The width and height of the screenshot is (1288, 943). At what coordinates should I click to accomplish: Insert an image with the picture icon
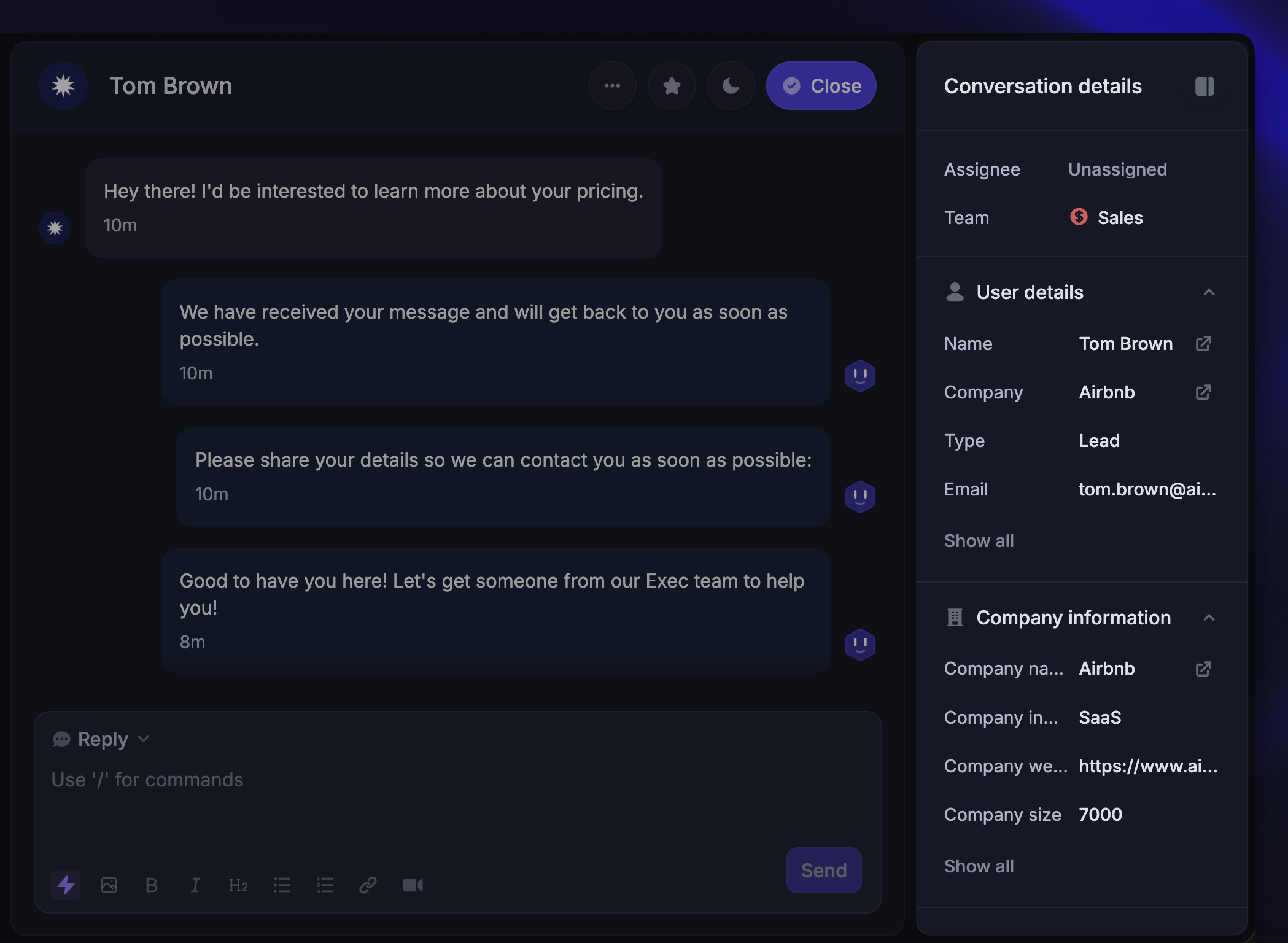[109, 885]
